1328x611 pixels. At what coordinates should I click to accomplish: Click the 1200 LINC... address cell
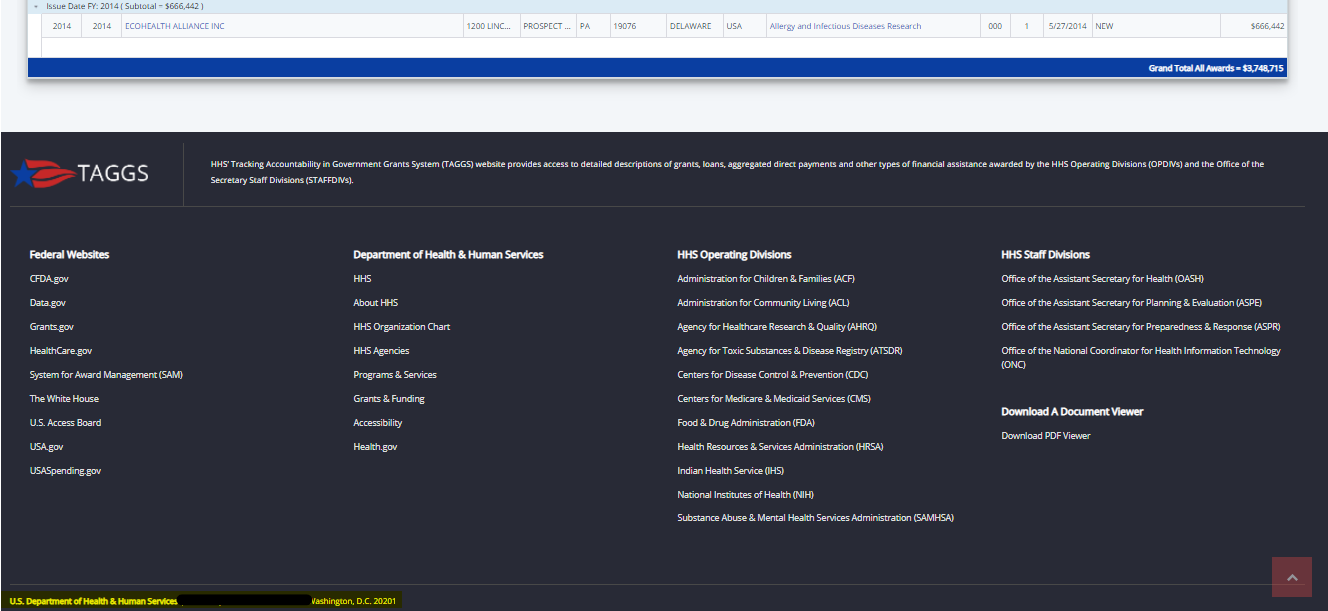tap(491, 26)
